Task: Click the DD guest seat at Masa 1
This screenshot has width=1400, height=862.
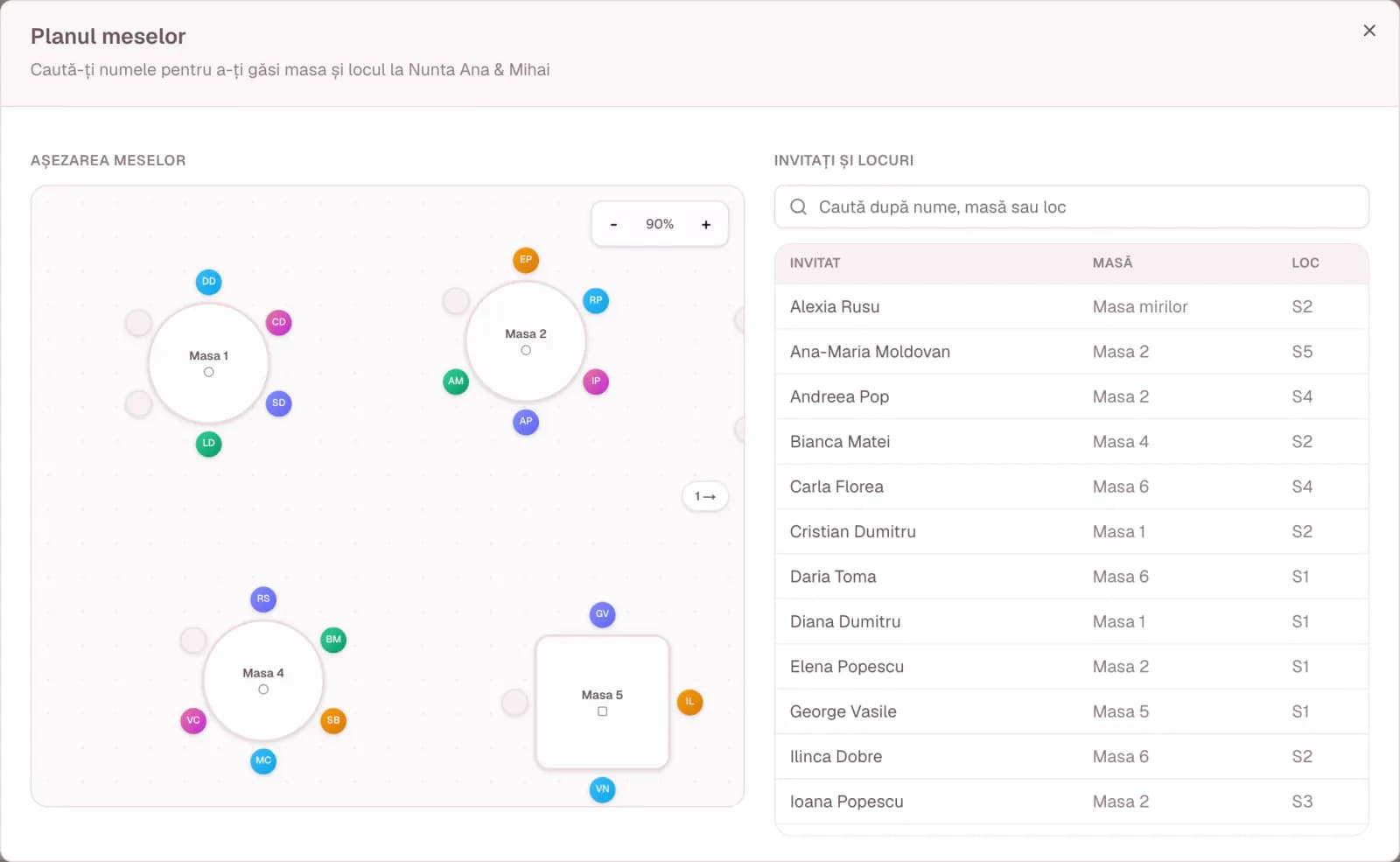Action: pyautogui.click(x=208, y=282)
